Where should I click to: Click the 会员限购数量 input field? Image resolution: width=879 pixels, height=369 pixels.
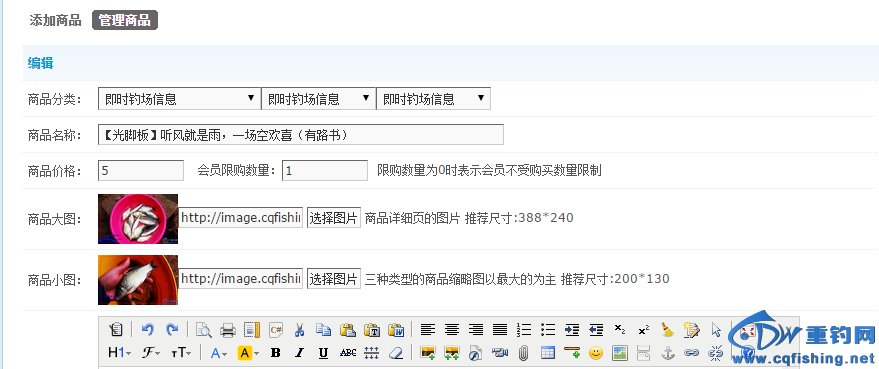325,170
